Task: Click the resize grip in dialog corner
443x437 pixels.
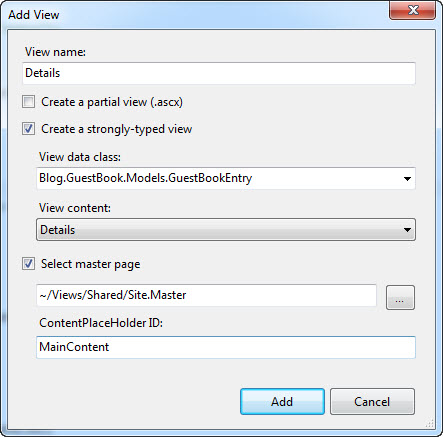Action: click(430, 423)
